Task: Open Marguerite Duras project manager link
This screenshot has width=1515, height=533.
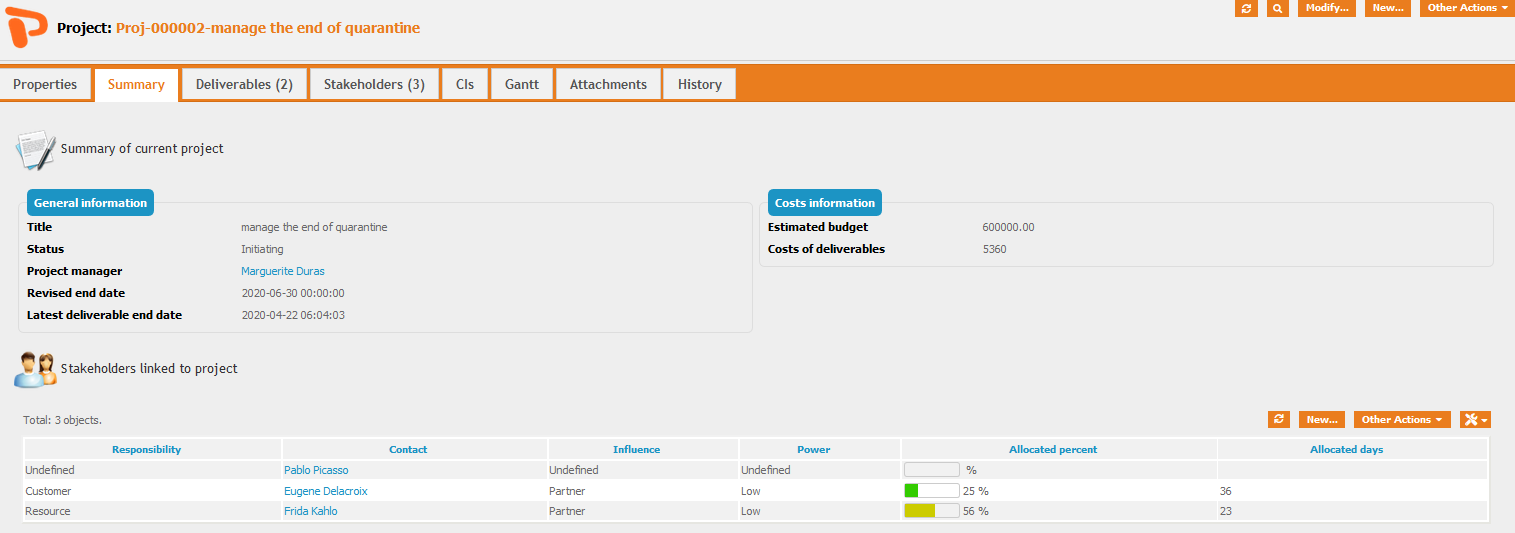Action: [x=283, y=272]
